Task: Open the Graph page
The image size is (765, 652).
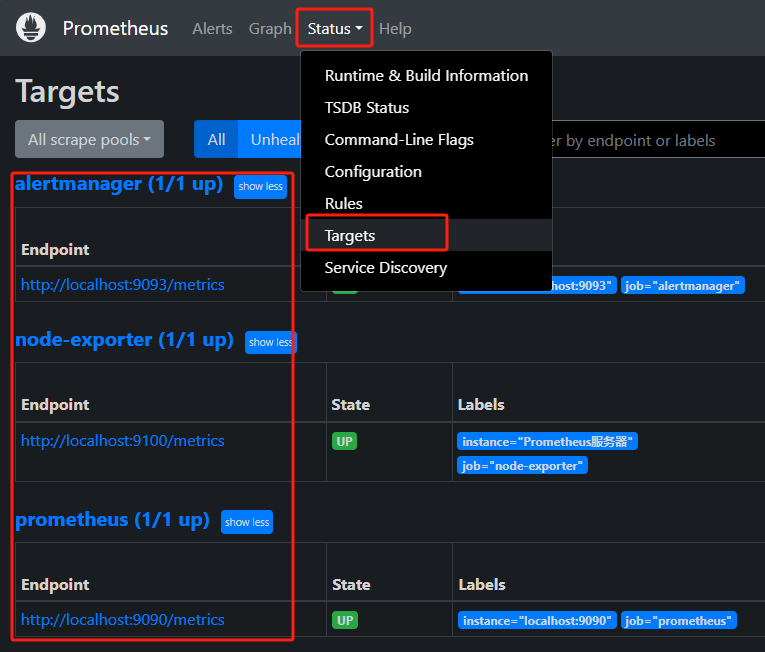Action: (270, 29)
